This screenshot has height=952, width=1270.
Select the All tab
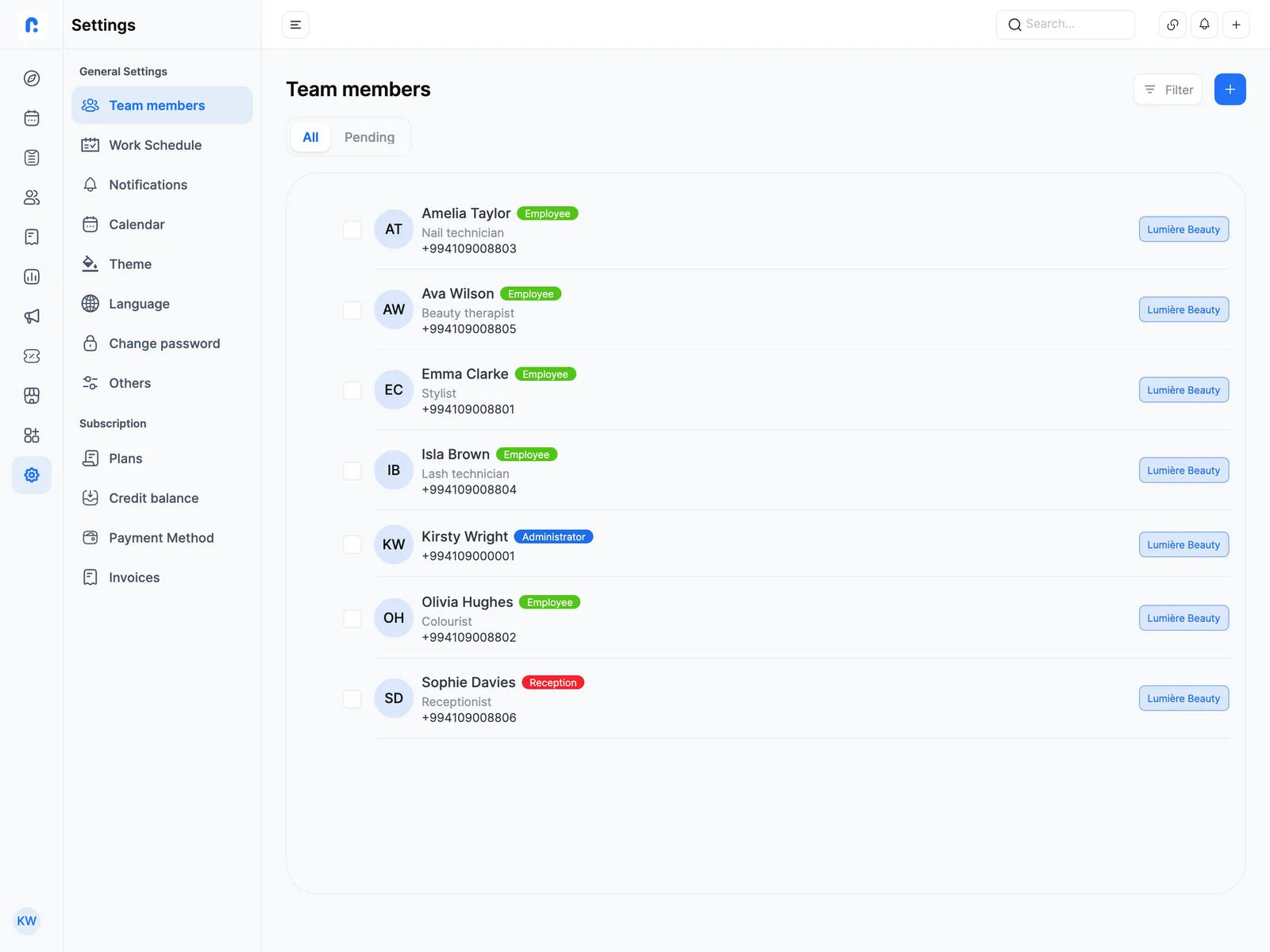pos(310,137)
